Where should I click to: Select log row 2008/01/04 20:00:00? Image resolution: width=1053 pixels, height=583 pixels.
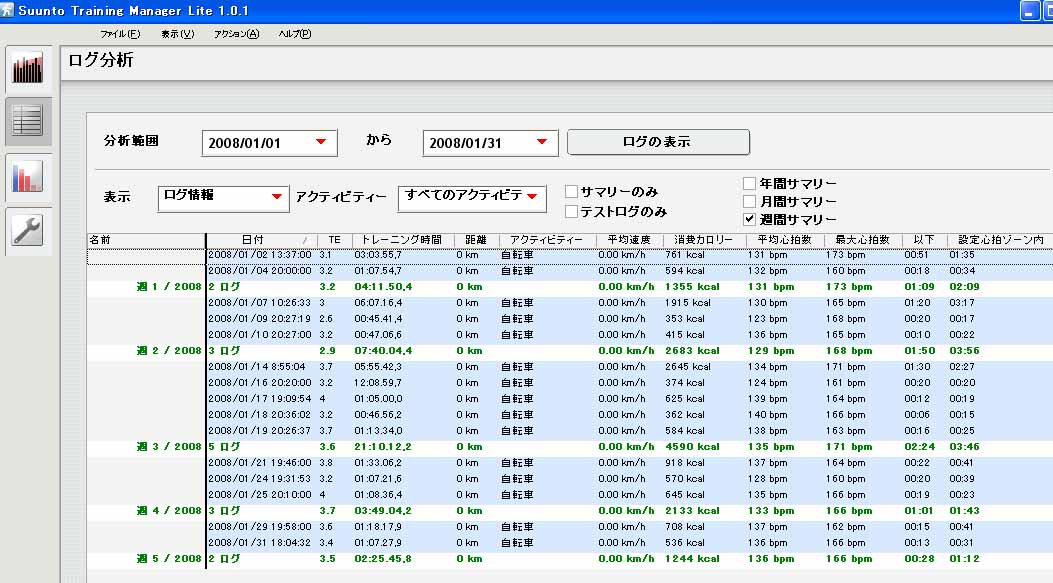569,271
